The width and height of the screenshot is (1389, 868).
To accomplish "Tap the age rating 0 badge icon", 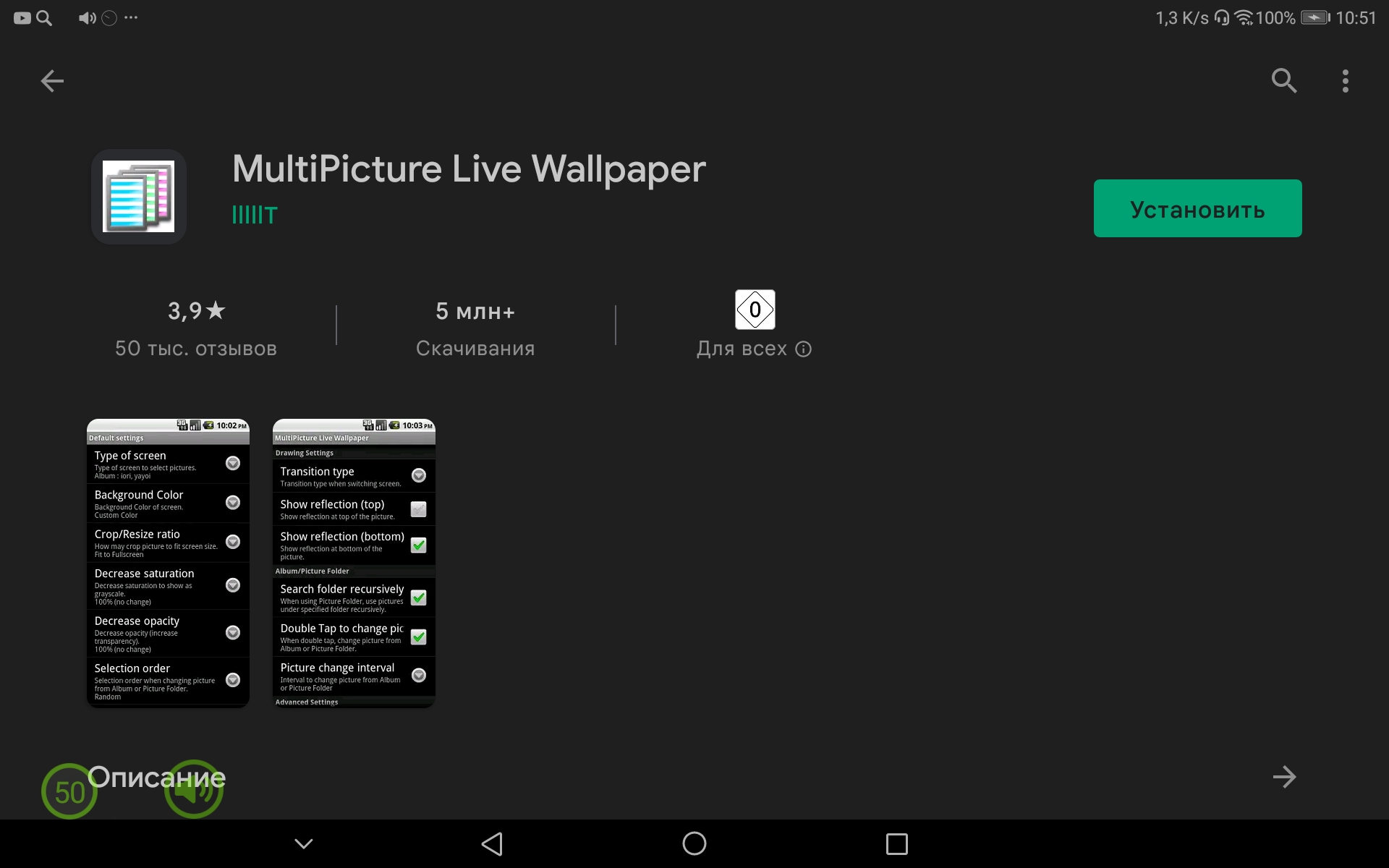I will tap(755, 310).
